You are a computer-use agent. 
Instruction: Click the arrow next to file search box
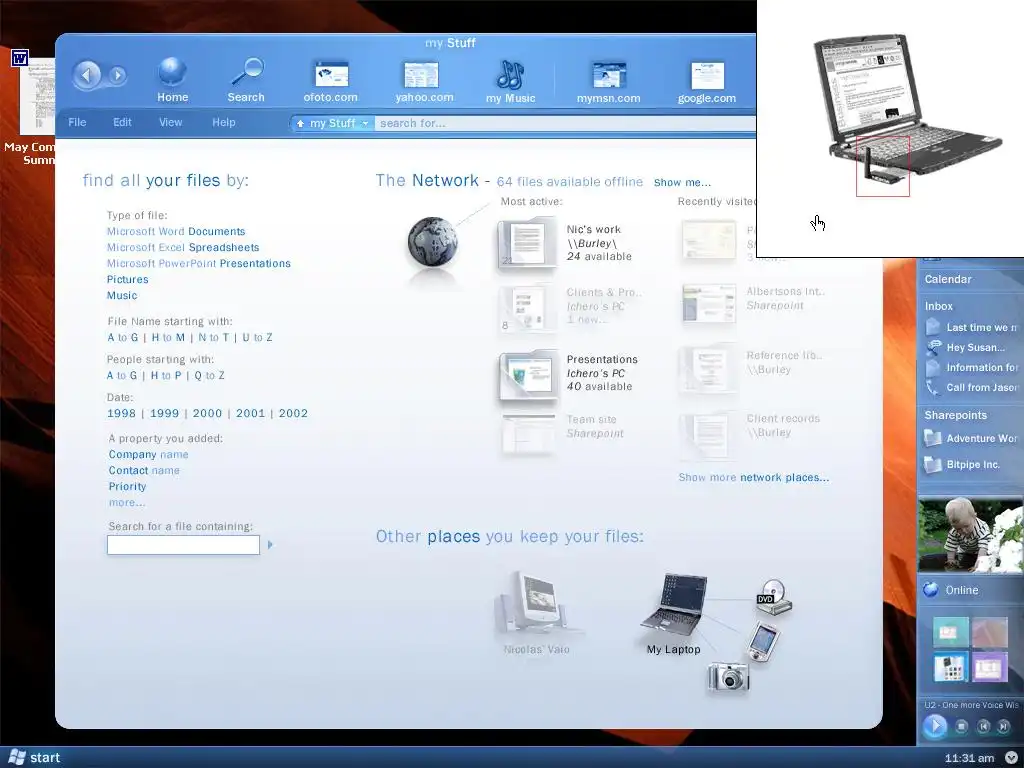[x=270, y=545]
